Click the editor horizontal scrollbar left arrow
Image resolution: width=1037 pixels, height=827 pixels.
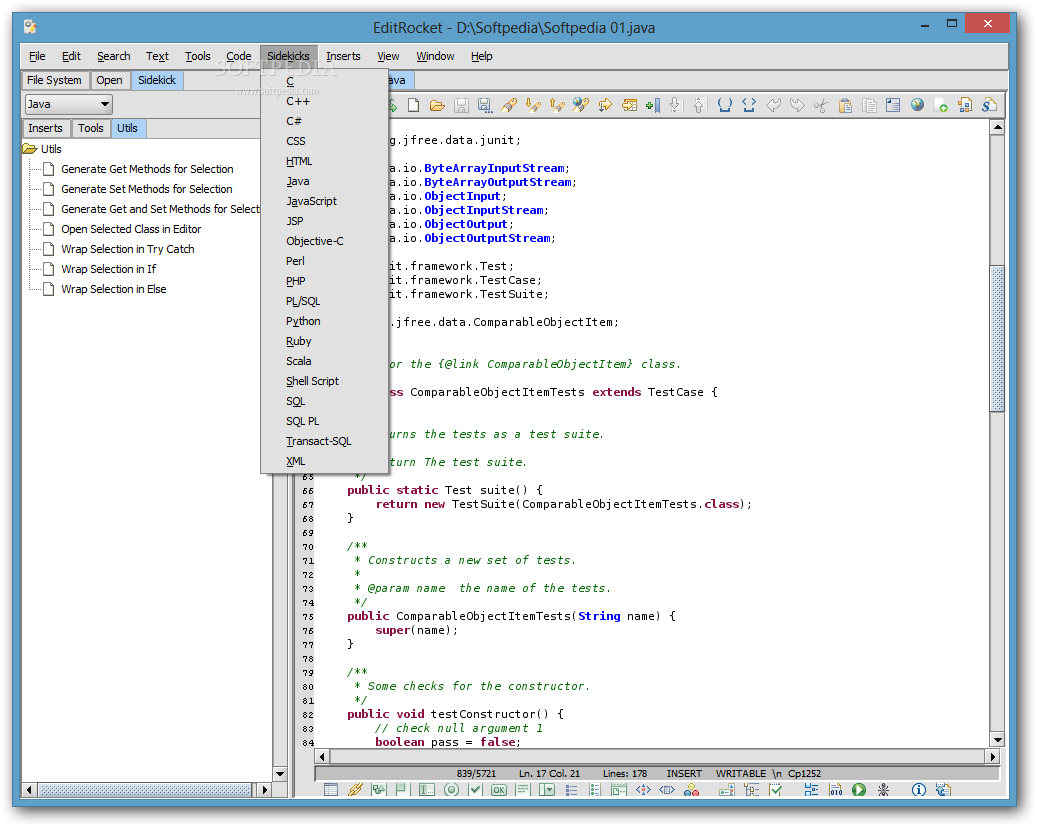point(322,756)
